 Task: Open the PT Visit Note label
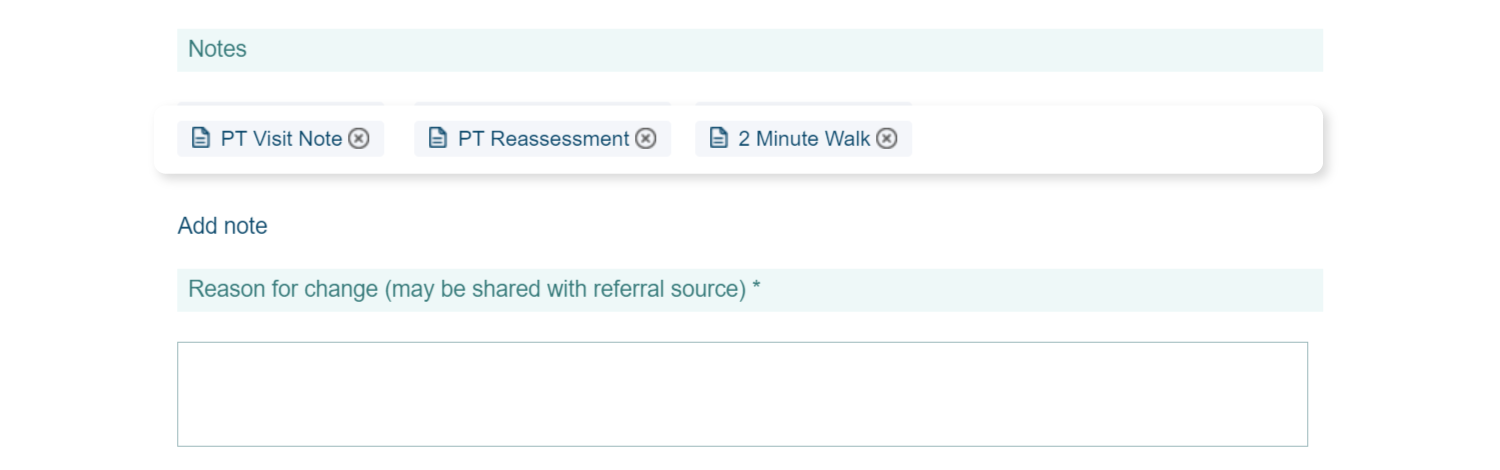281,139
